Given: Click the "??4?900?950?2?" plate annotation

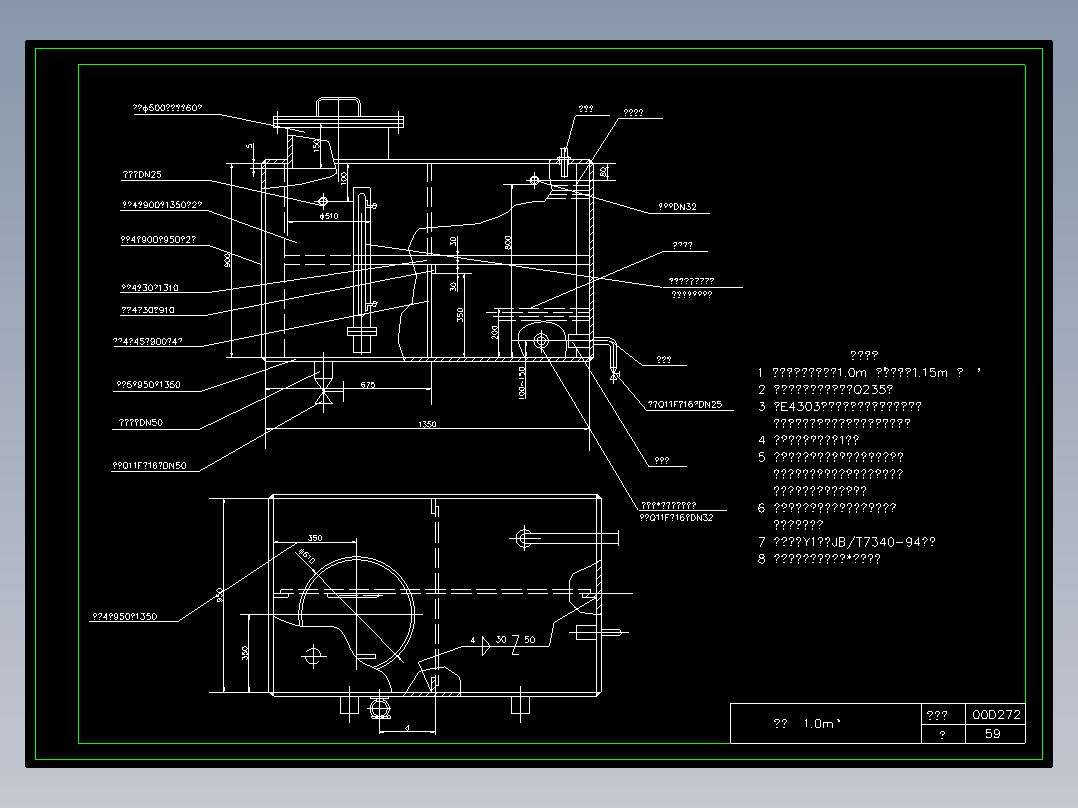Looking at the screenshot, I should click(158, 240).
